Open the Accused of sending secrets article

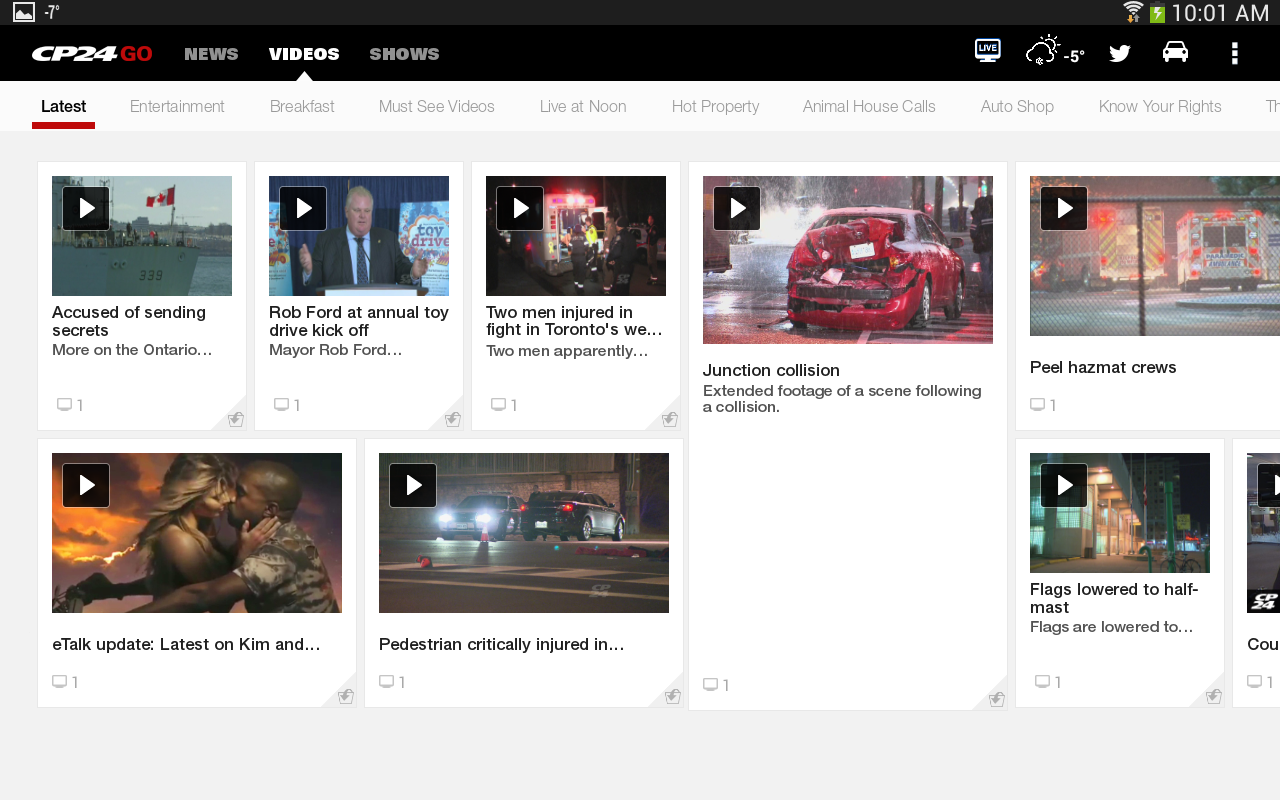[x=129, y=321]
